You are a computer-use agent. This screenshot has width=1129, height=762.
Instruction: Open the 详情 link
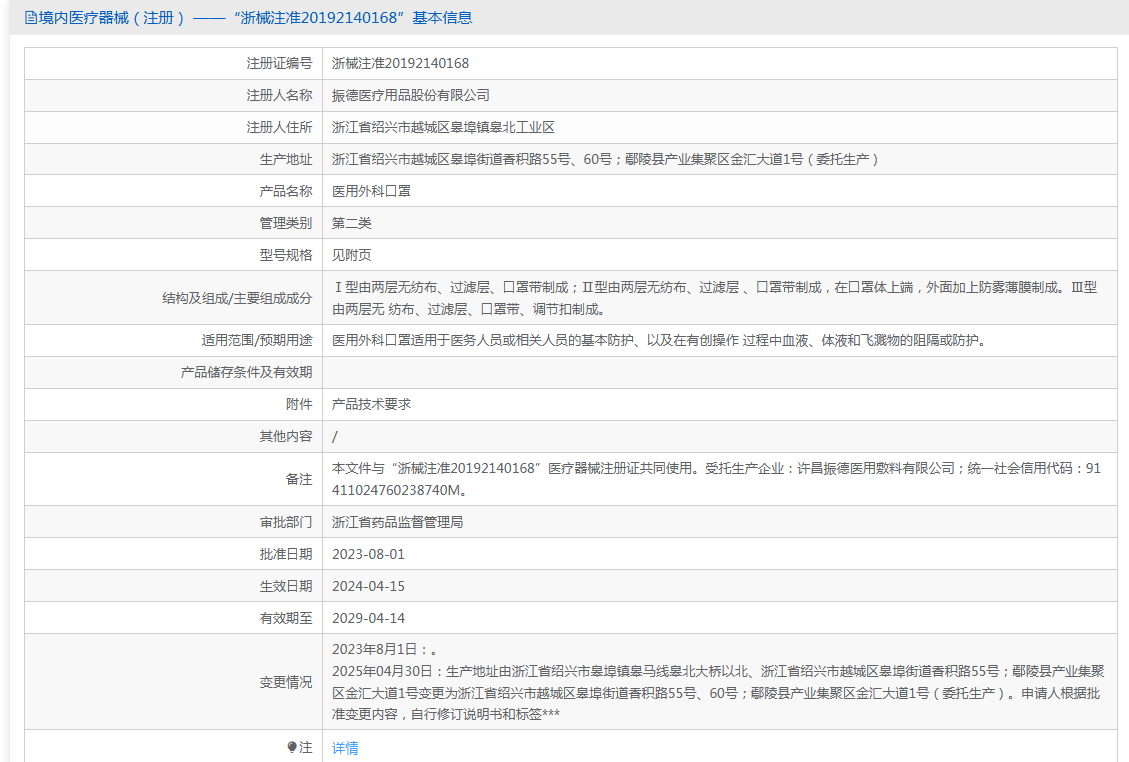pyautogui.click(x=345, y=748)
